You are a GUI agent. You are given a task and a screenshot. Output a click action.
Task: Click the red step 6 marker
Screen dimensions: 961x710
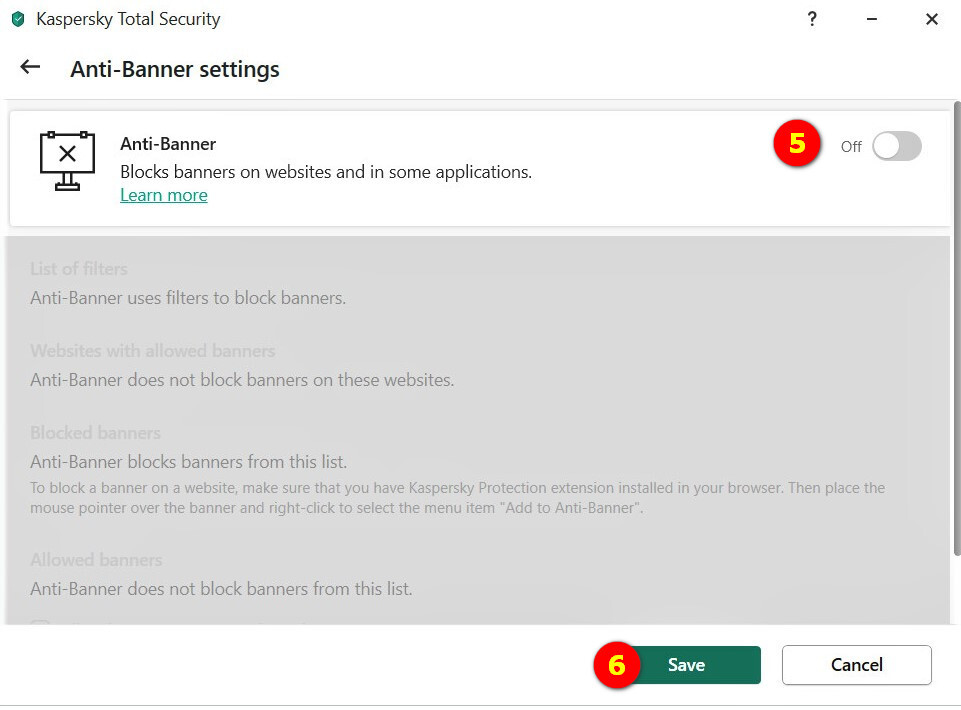[616, 665]
